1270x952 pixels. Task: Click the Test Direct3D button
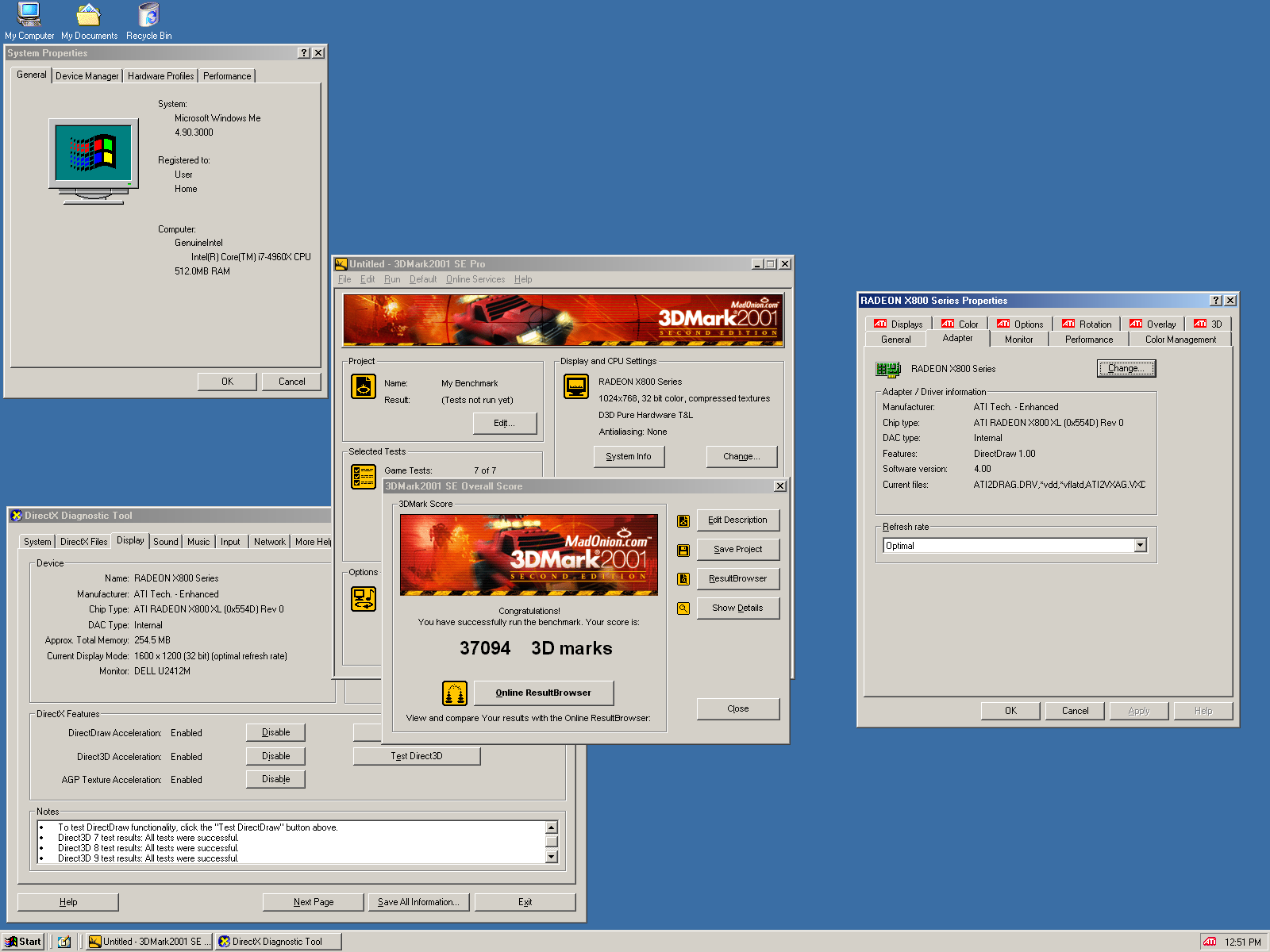416,756
